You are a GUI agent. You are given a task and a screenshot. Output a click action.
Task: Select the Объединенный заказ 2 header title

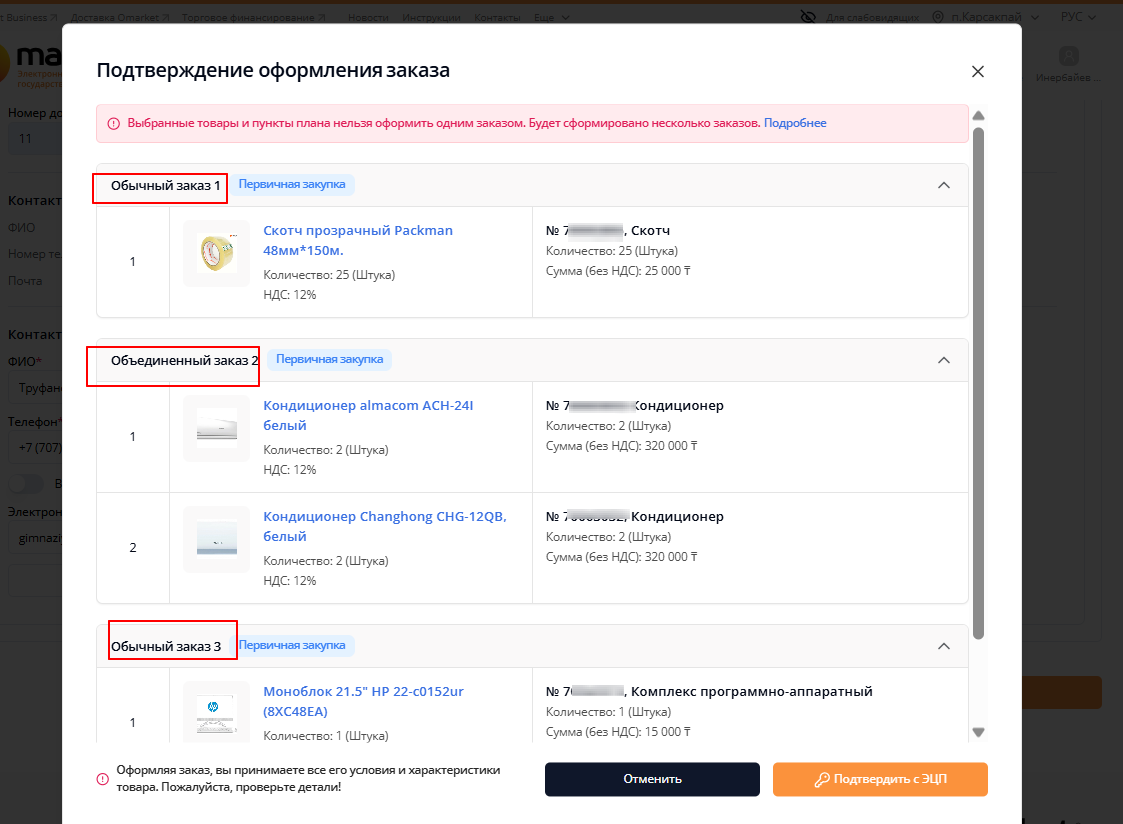(x=185, y=360)
